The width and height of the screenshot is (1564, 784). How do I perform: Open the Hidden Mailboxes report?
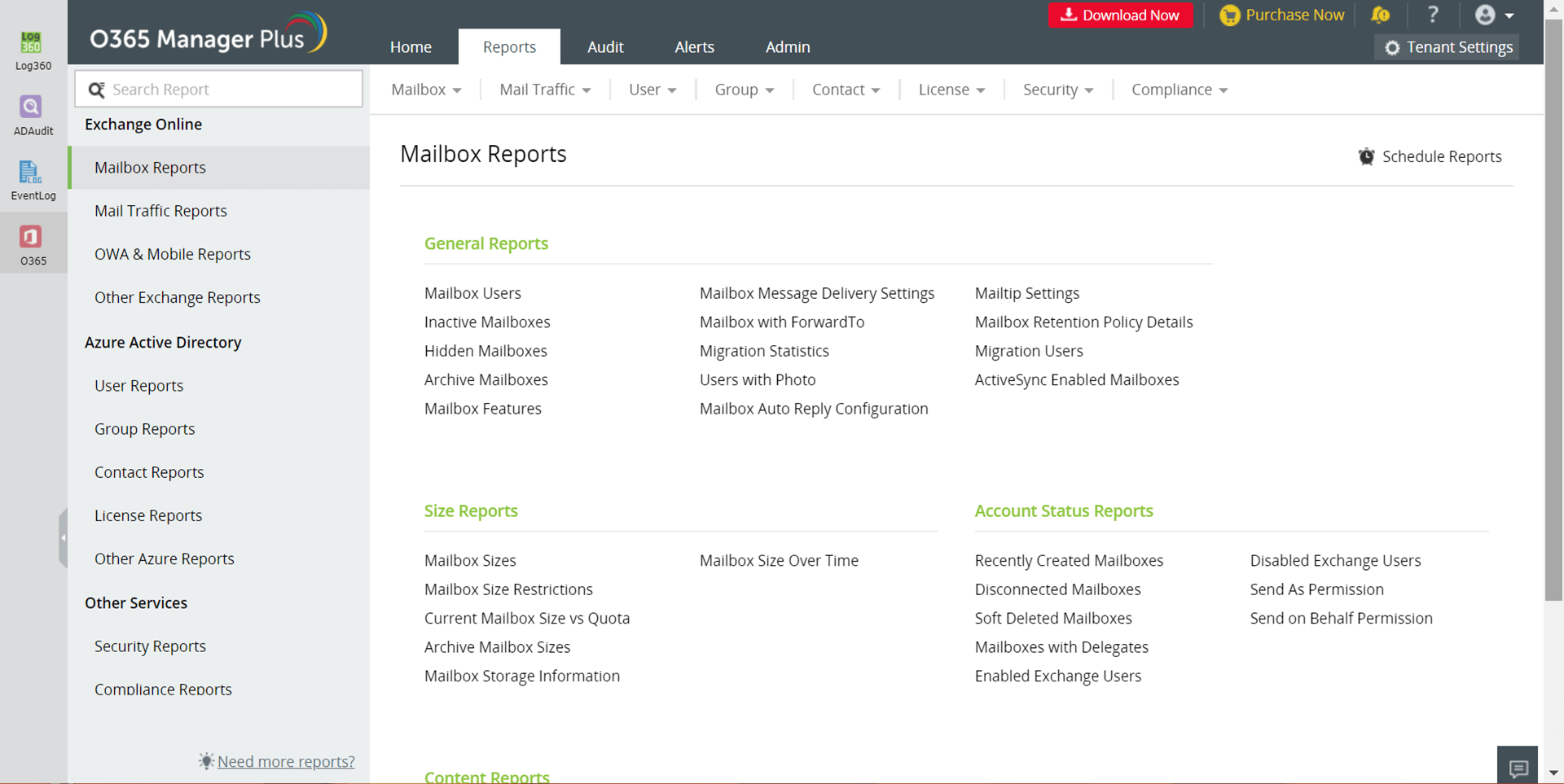click(x=485, y=351)
